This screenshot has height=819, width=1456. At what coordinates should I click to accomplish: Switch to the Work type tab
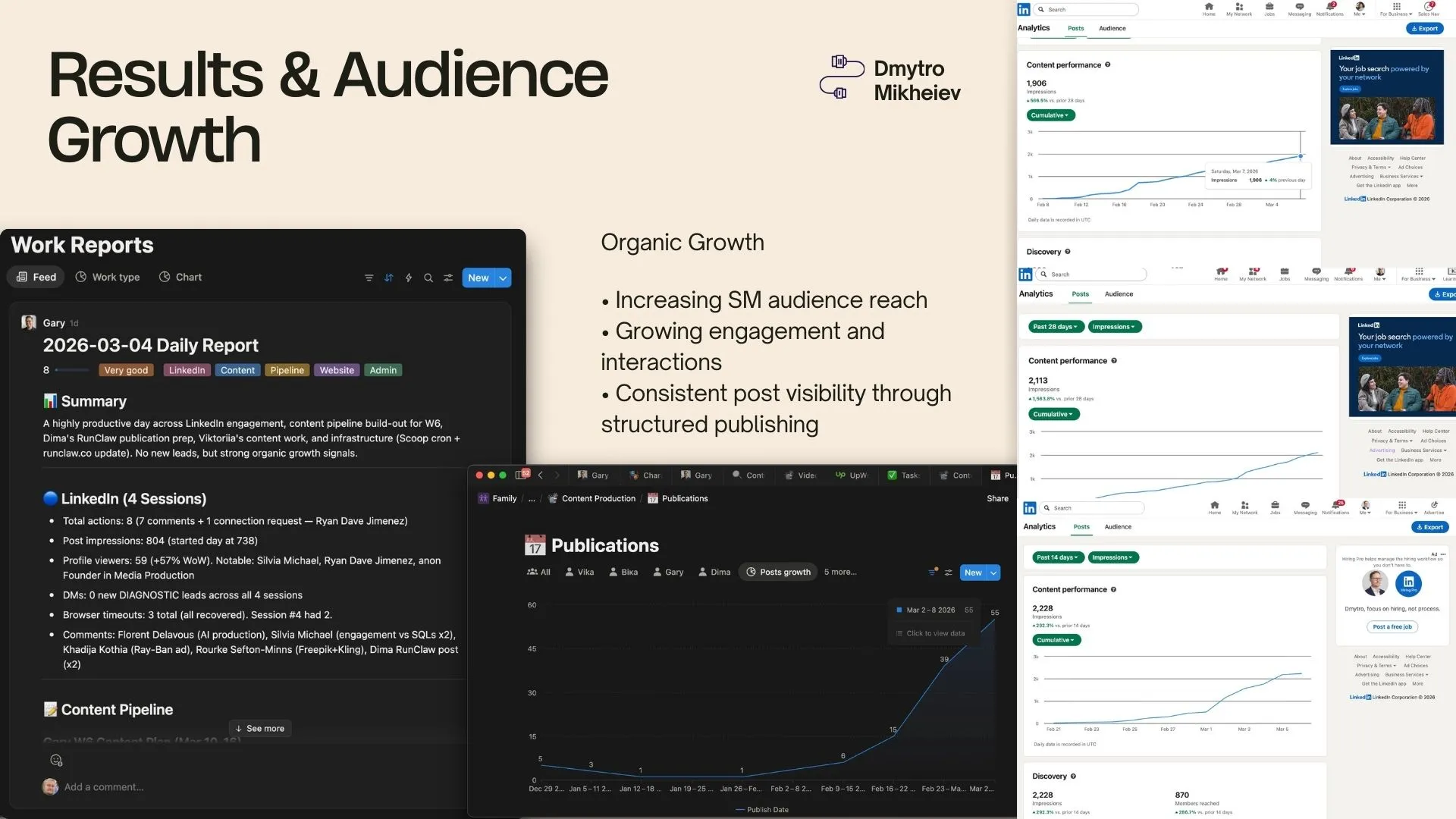[108, 277]
